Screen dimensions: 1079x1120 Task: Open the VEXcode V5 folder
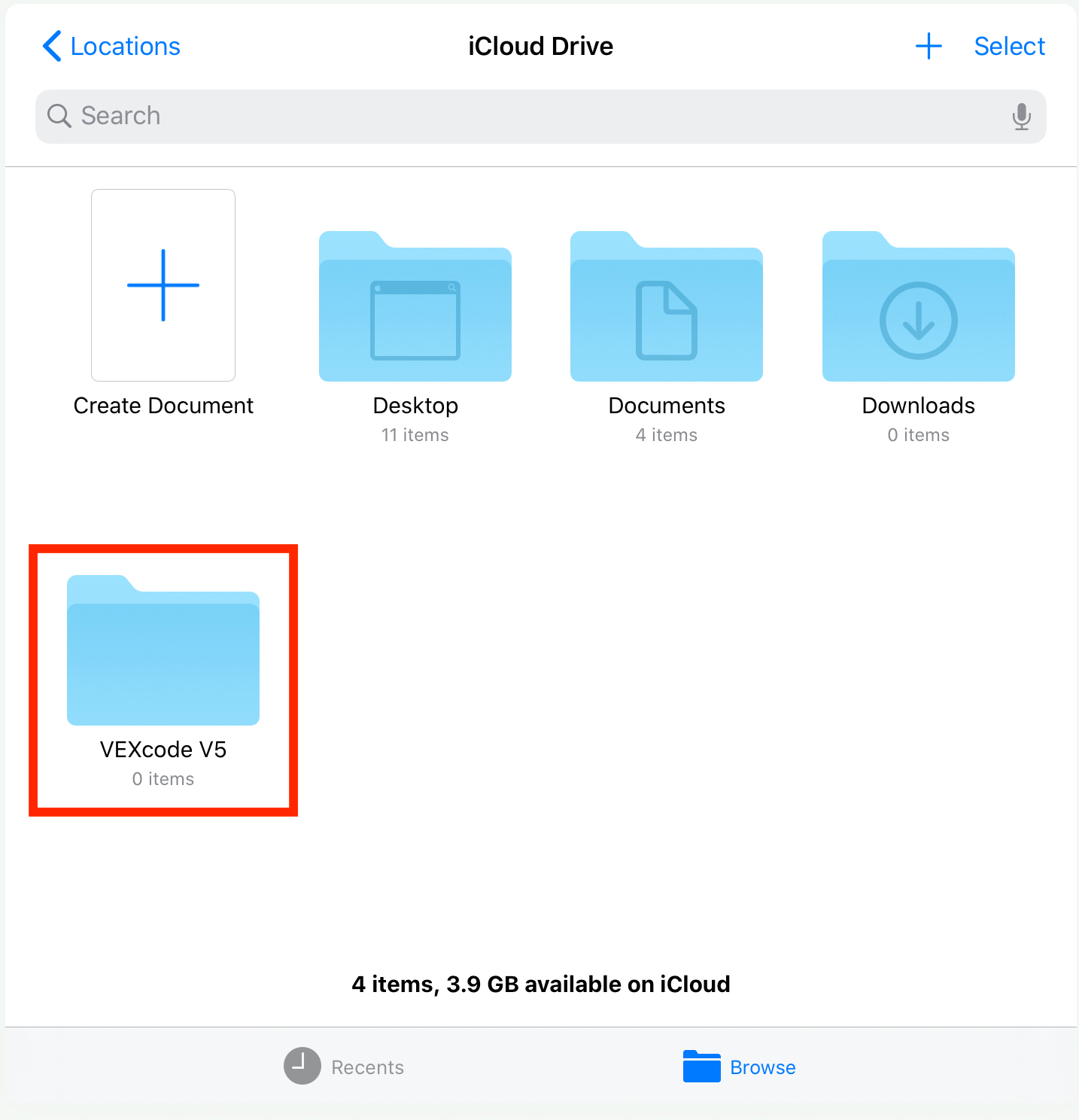(x=163, y=650)
